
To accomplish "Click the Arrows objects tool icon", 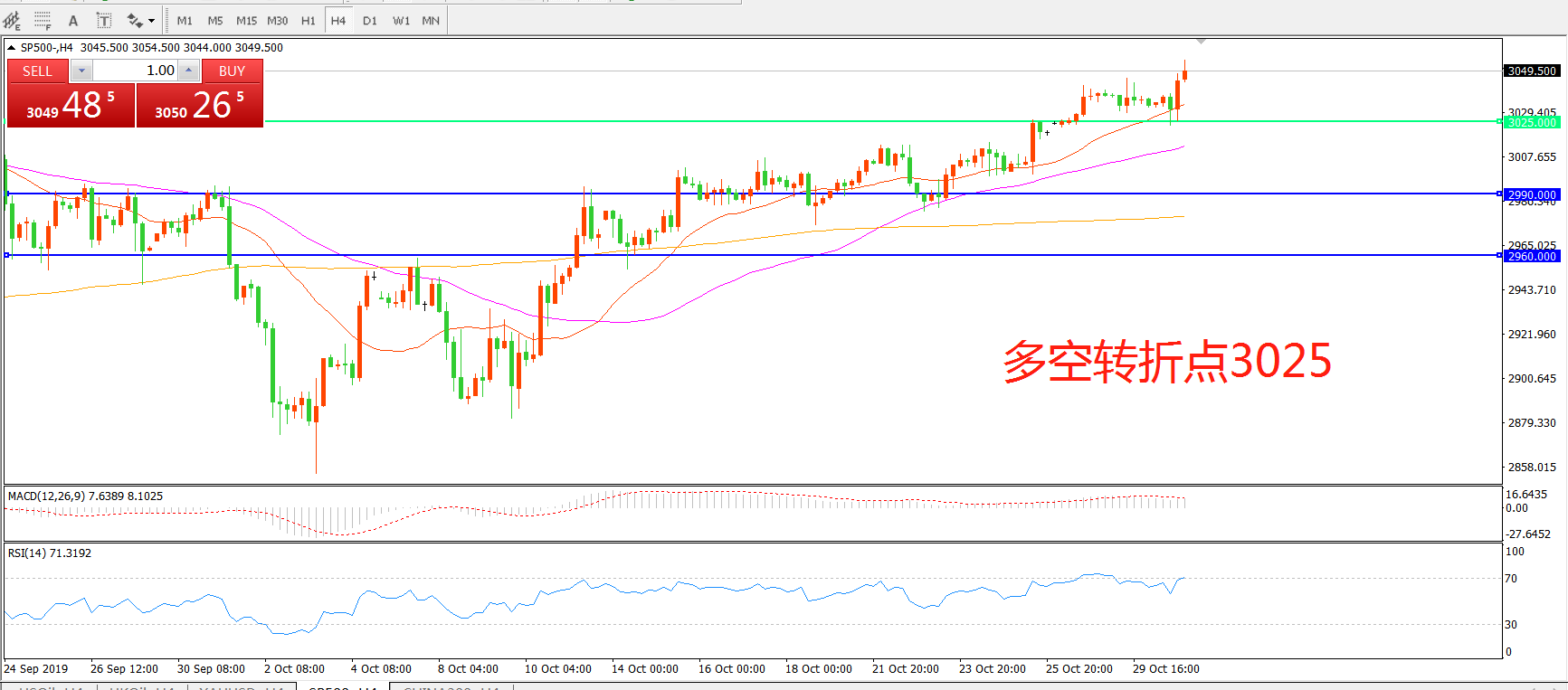I will point(135,20).
